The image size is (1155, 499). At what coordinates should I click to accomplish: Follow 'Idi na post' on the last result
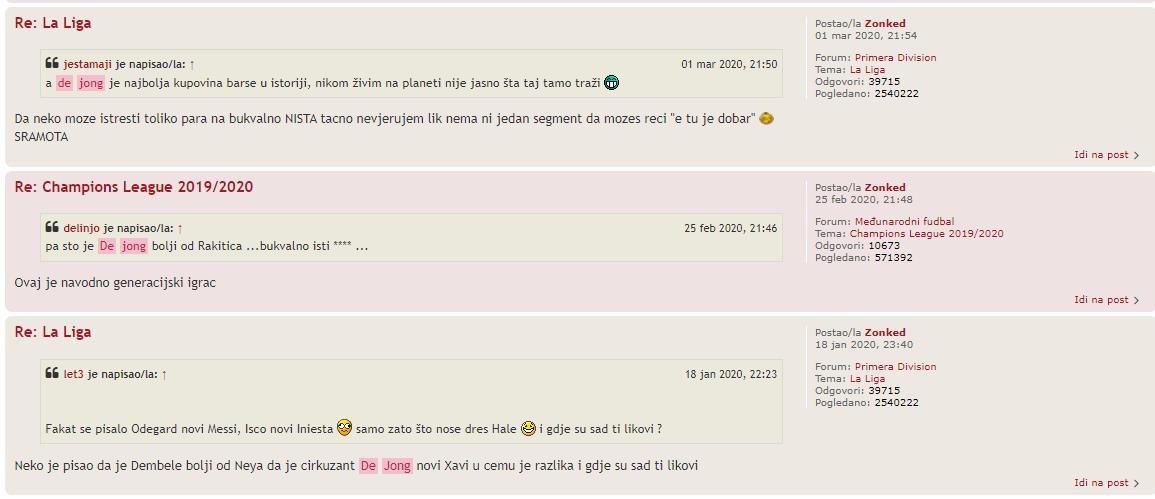coord(1107,483)
